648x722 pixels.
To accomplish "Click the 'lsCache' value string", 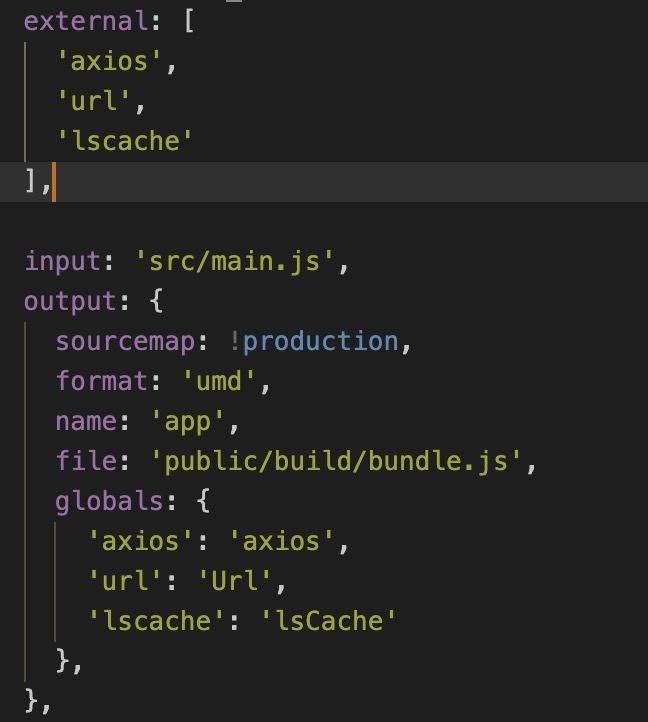I will [x=328, y=620].
